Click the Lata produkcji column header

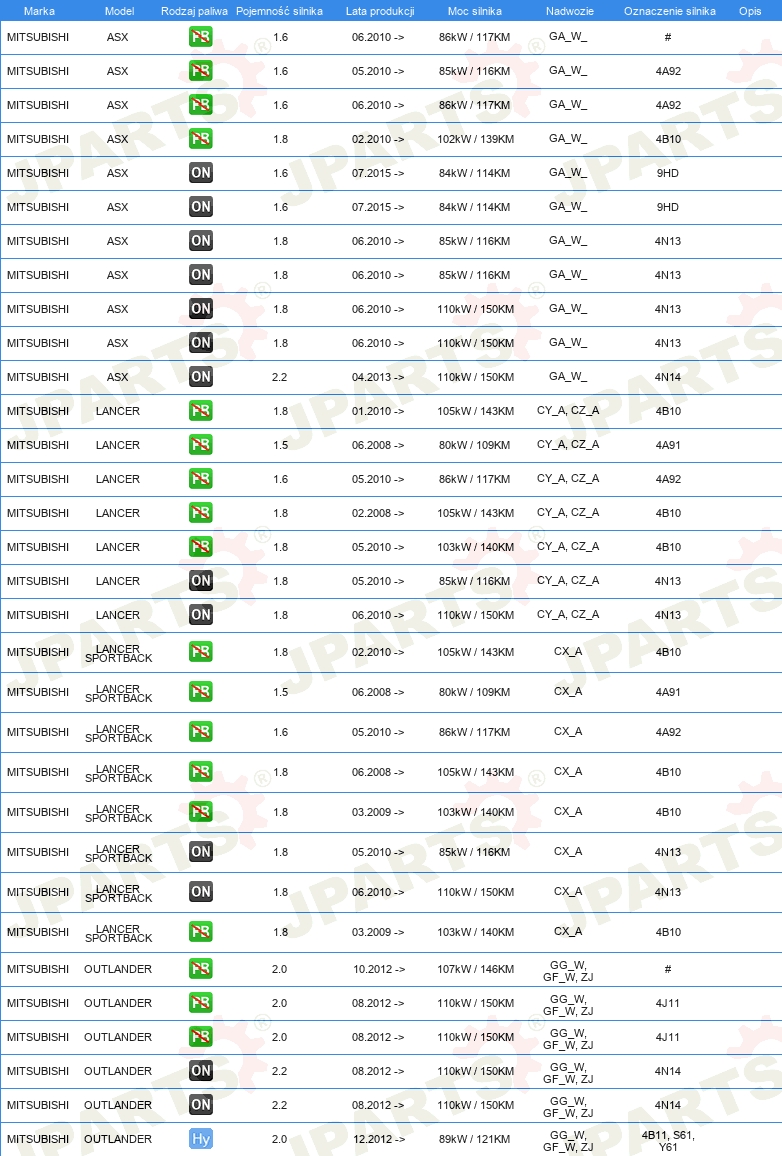(x=380, y=11)
